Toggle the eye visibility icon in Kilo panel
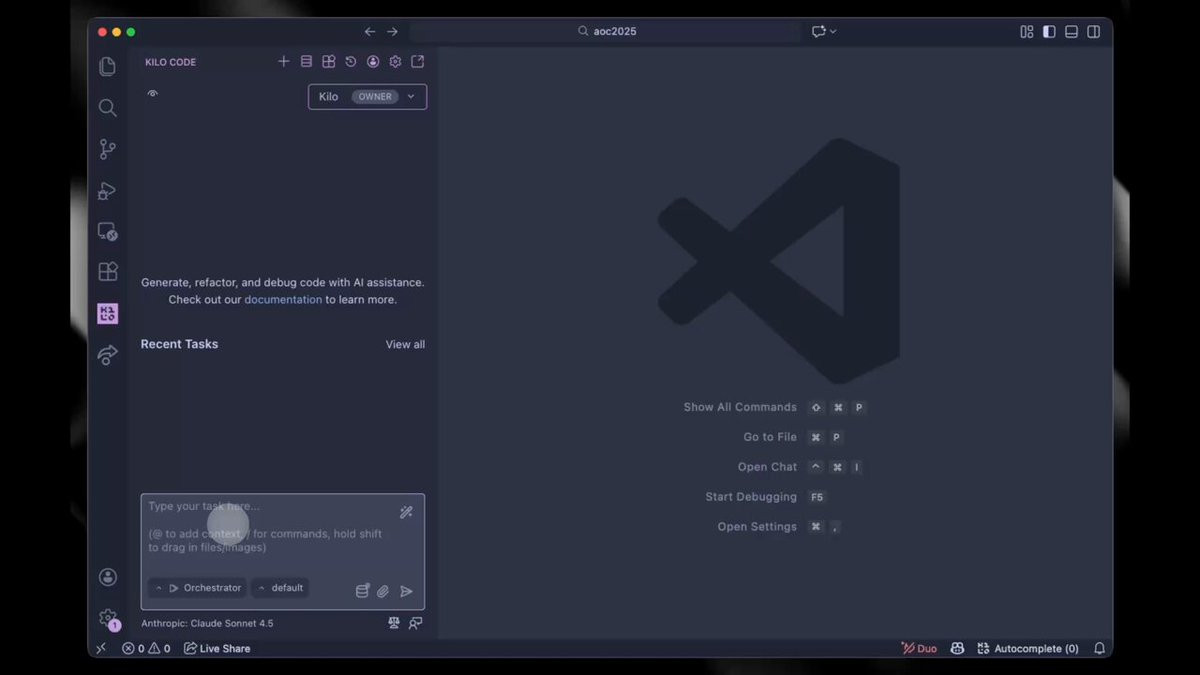 coord(152,93)
